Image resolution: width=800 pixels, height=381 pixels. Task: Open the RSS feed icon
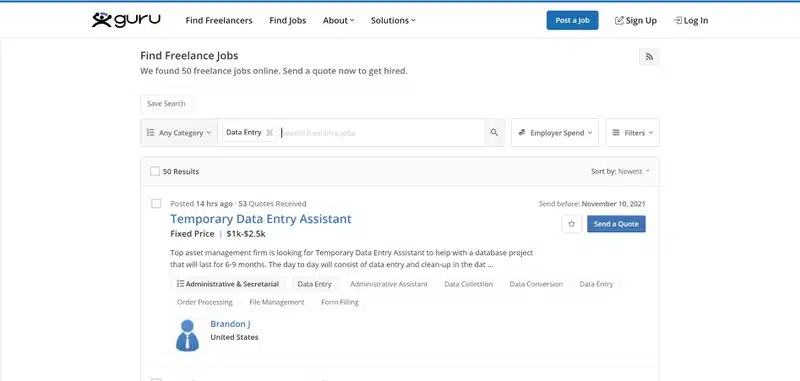click(649, 57)
